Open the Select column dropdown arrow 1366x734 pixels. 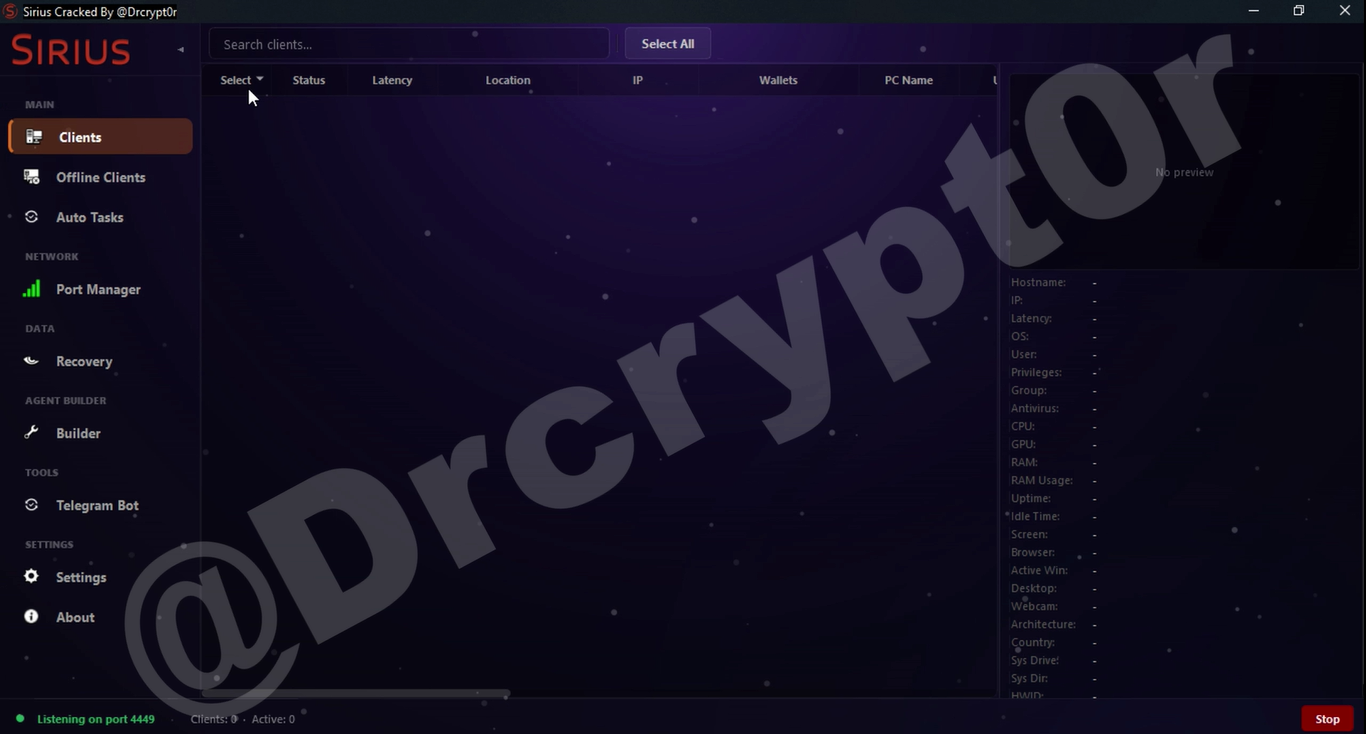(260, 78)
